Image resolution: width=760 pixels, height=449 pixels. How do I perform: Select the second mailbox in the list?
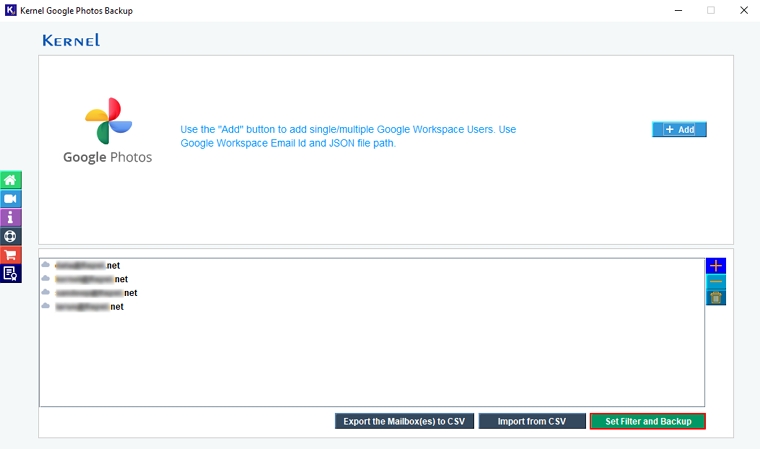91,279
